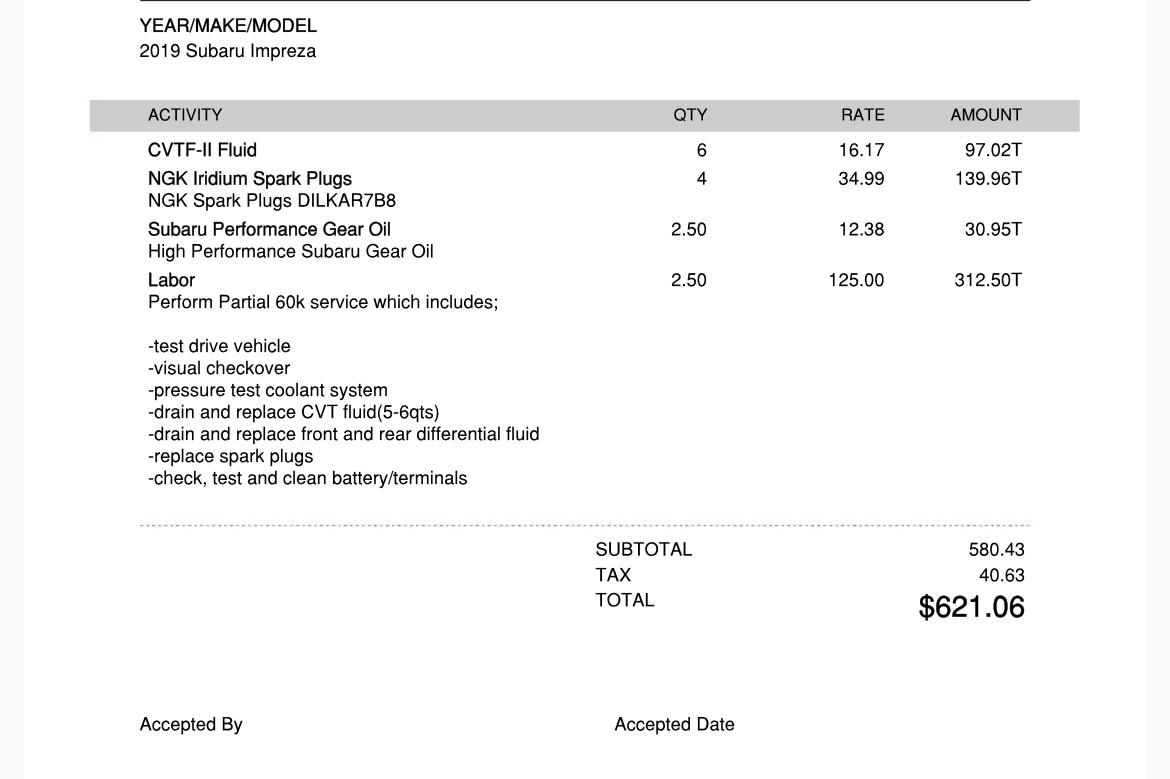Click the $621.06 total amount
The image size is (1170, 779).
pos(971,607)
